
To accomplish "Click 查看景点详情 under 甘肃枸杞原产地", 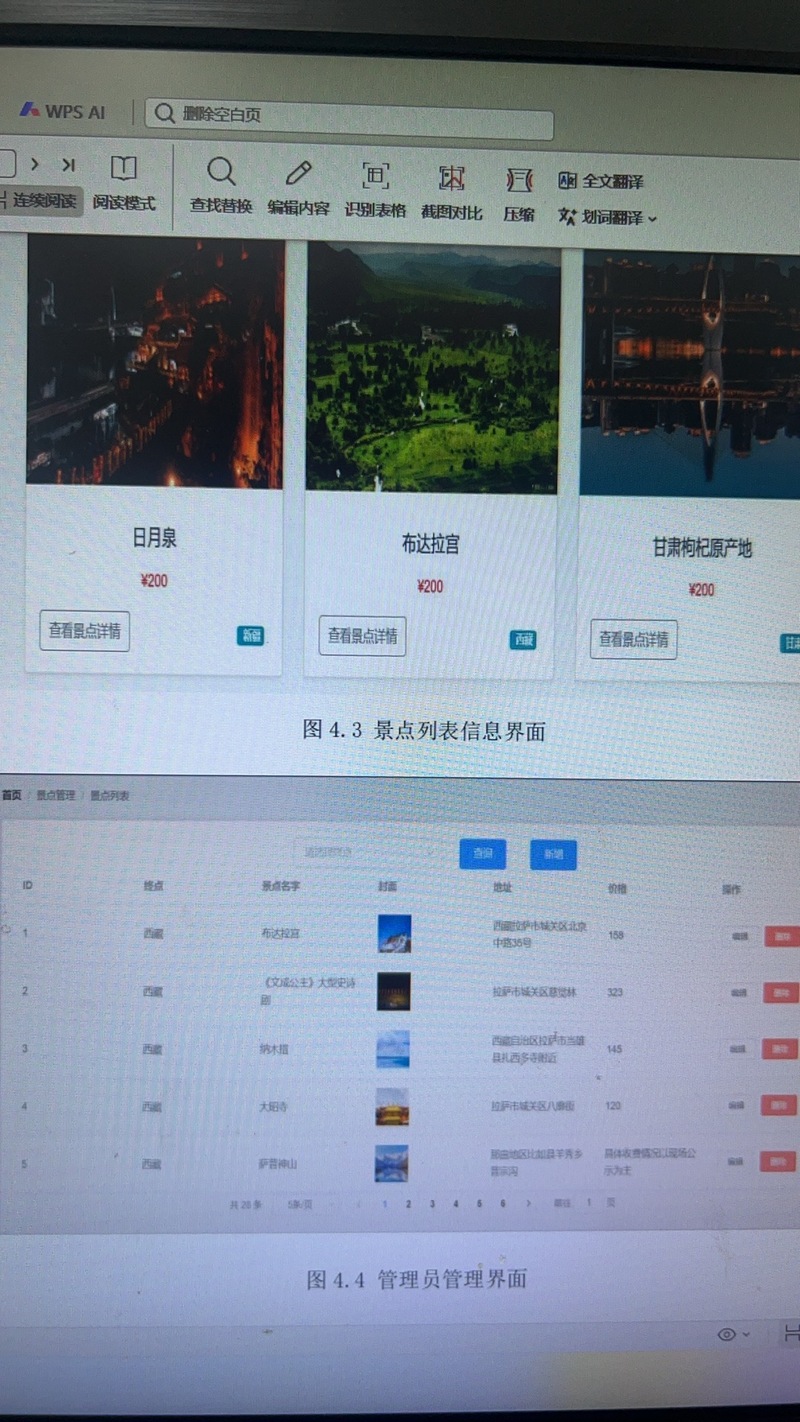I will click(633, 639).
